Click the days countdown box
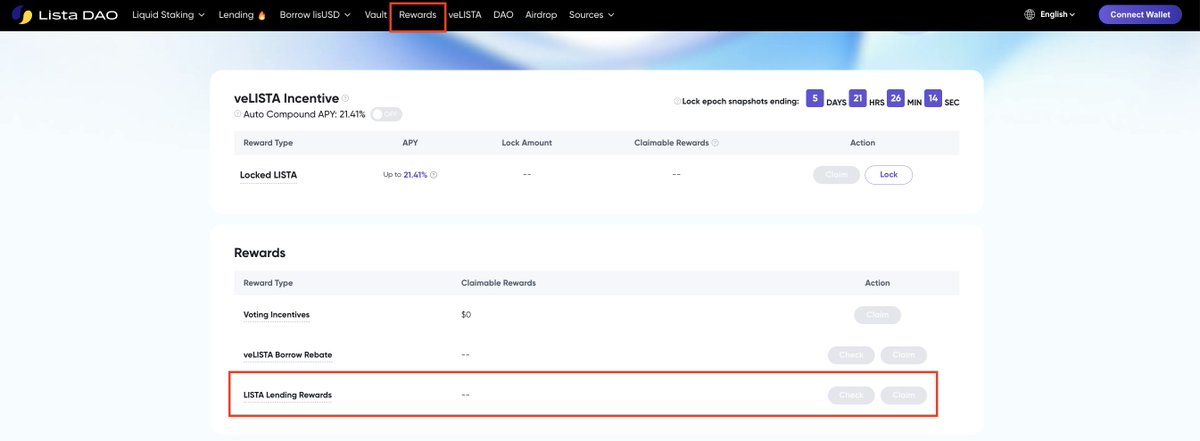Viewport: 1200px width, 441px height. (815, 98)
